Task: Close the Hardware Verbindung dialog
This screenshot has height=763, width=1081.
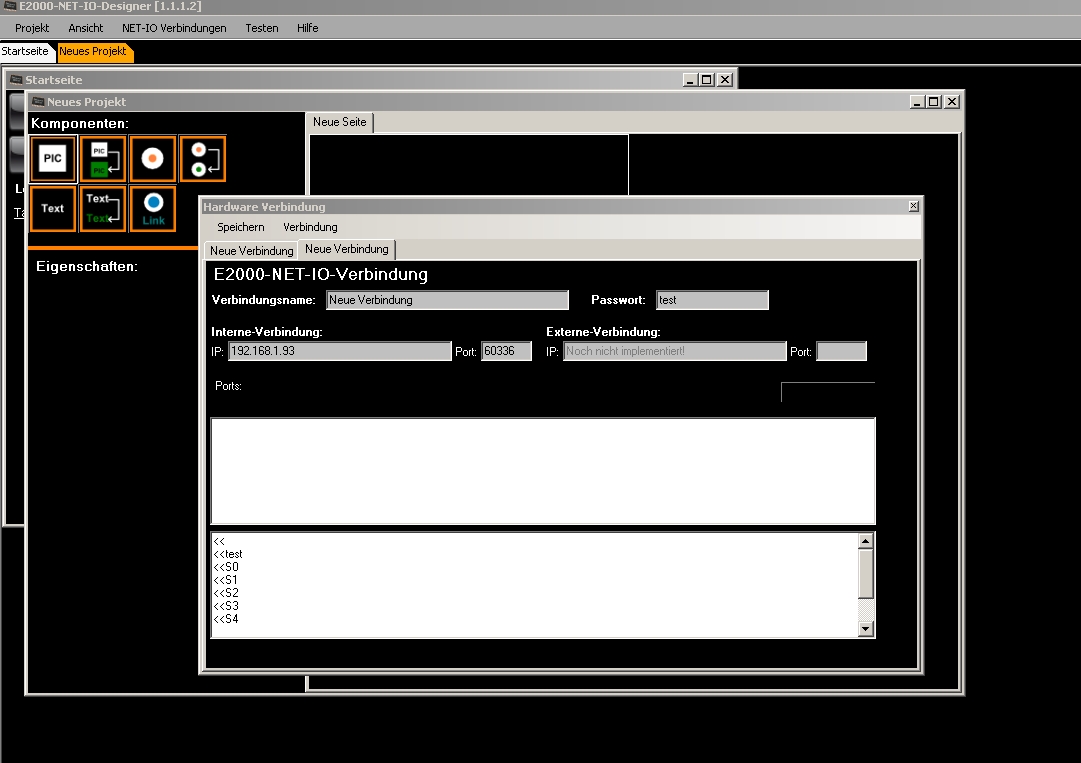Action: tap(913, 206)
